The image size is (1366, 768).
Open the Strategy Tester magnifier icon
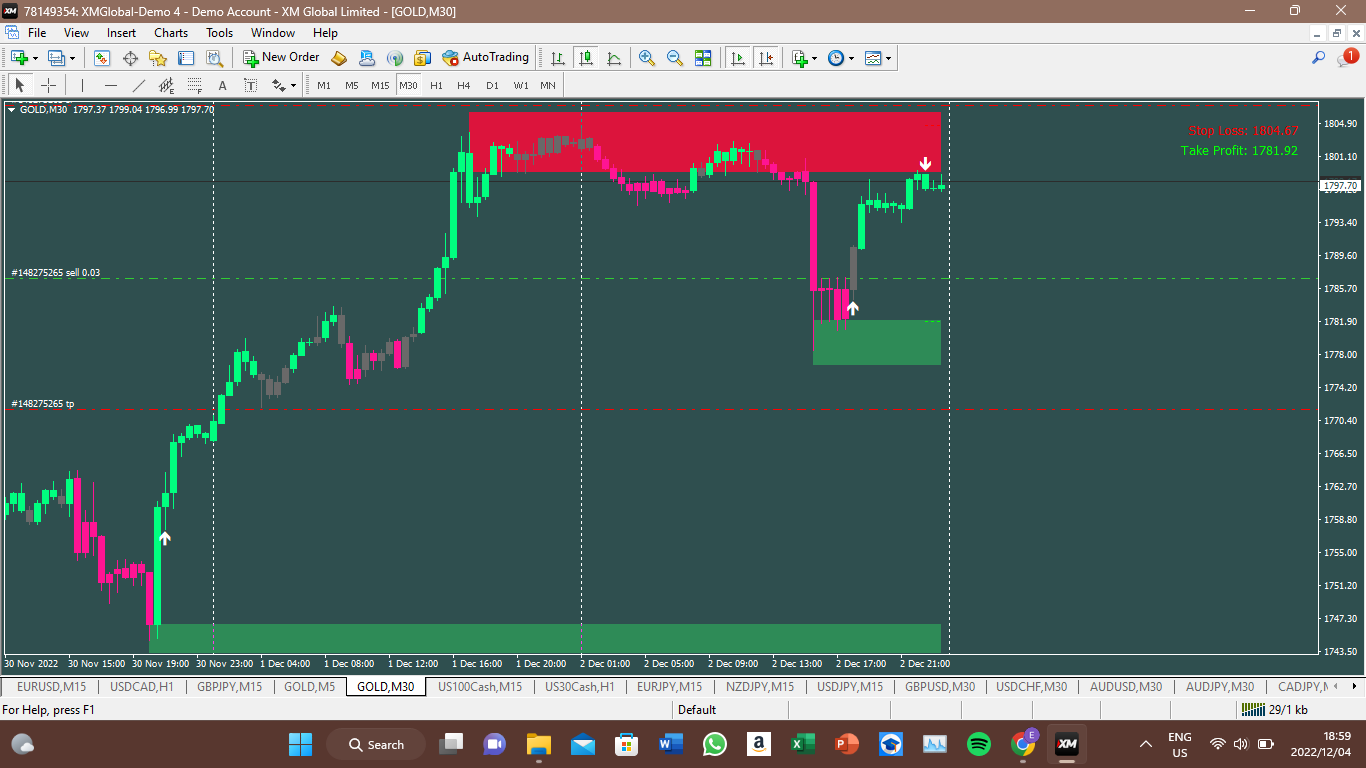click(x=214, y=58)
